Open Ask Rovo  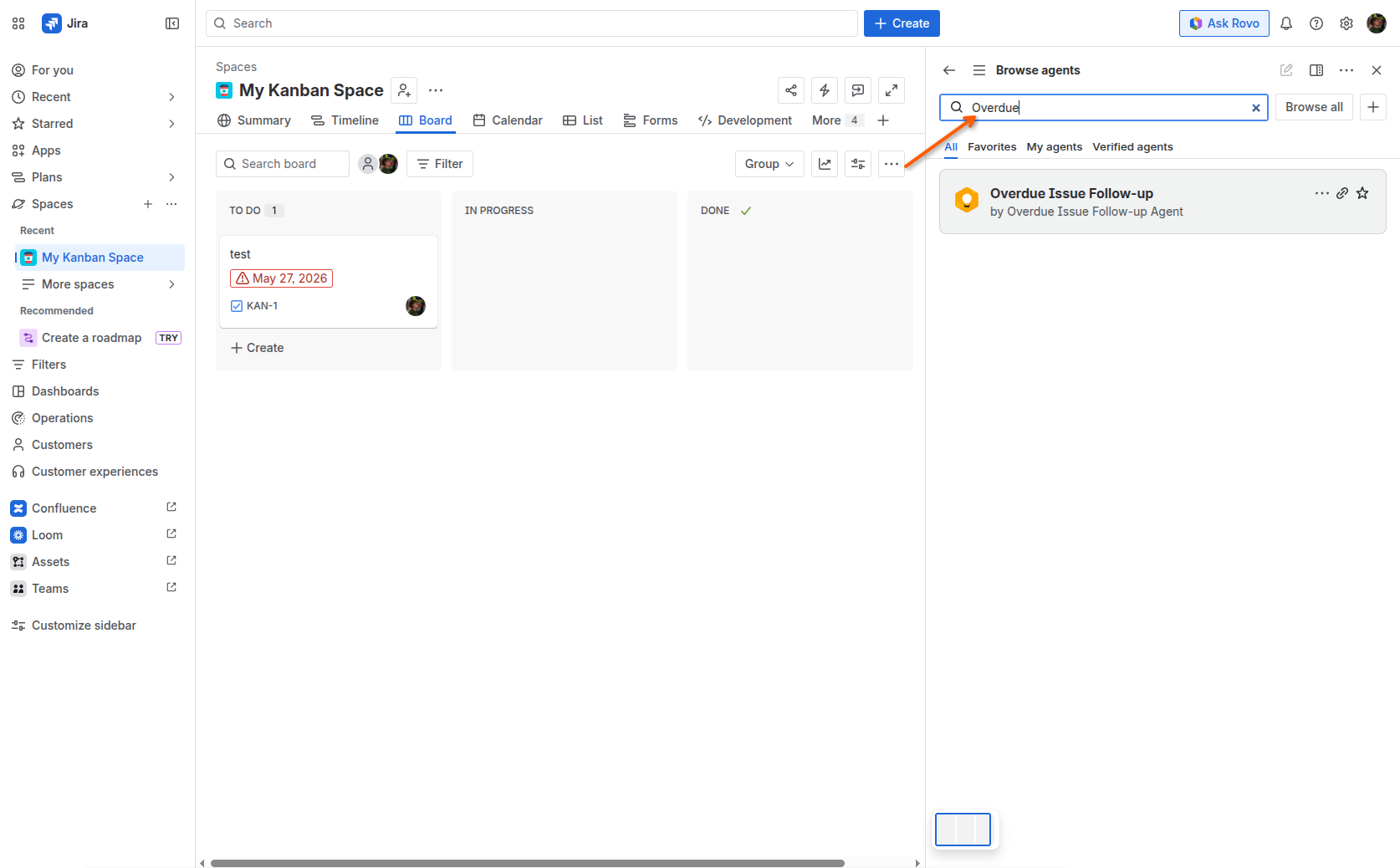coord(1224,23)
